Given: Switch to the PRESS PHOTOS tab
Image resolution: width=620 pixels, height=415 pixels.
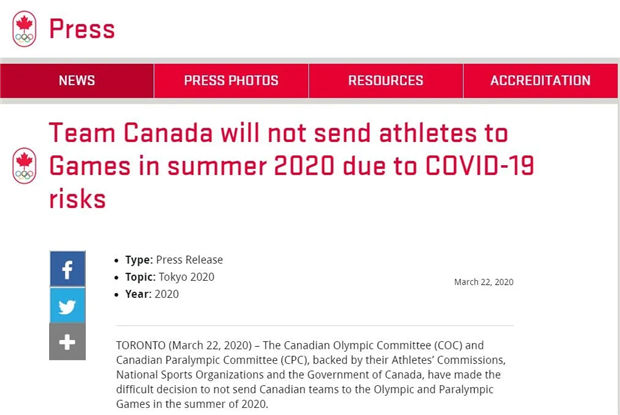Looking at the screenshot, I should [x=231, y=81].
